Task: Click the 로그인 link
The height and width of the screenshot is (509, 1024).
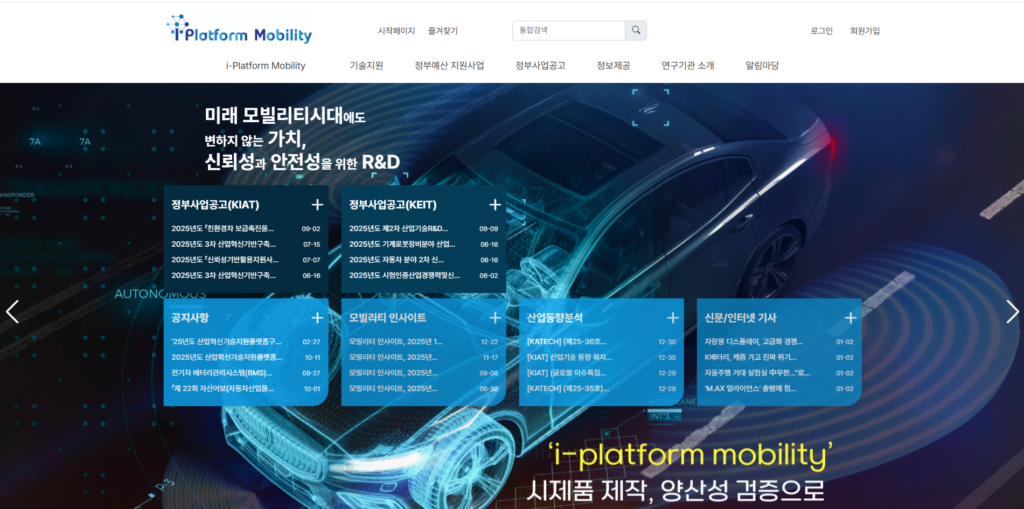Action: coord(821,31)
